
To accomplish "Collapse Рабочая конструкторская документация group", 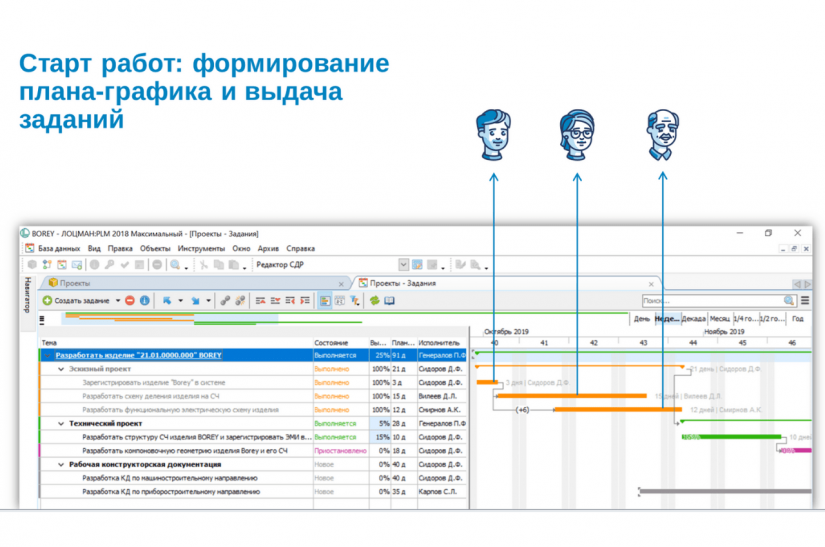I will 61,464.
